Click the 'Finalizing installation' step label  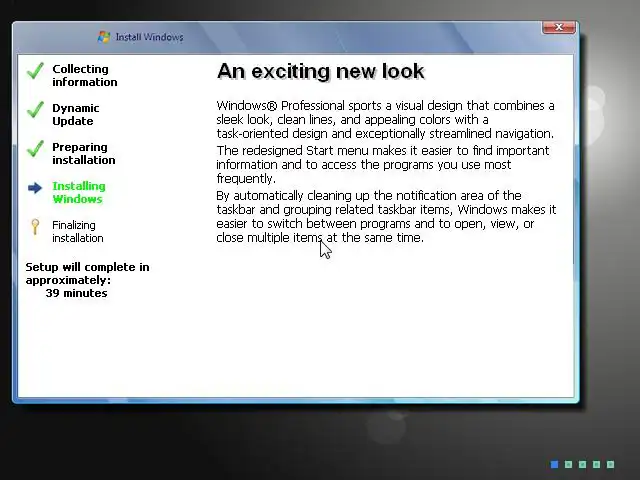pyautogui.click(x=78, y=231)
